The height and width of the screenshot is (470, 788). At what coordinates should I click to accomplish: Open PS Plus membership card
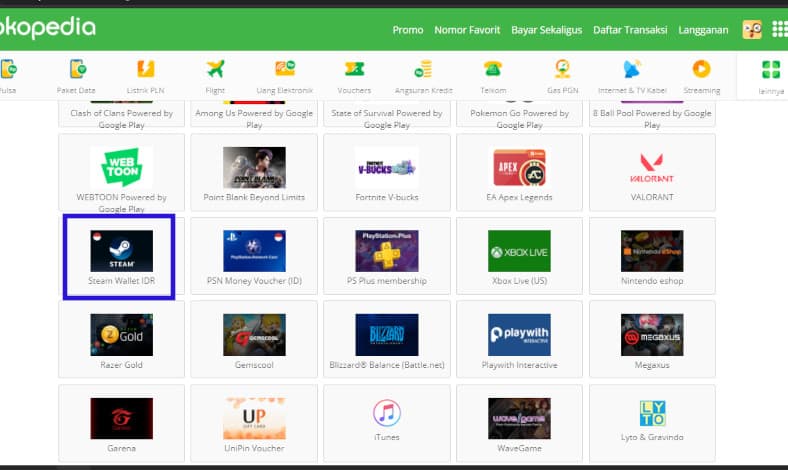pos(386,256)
